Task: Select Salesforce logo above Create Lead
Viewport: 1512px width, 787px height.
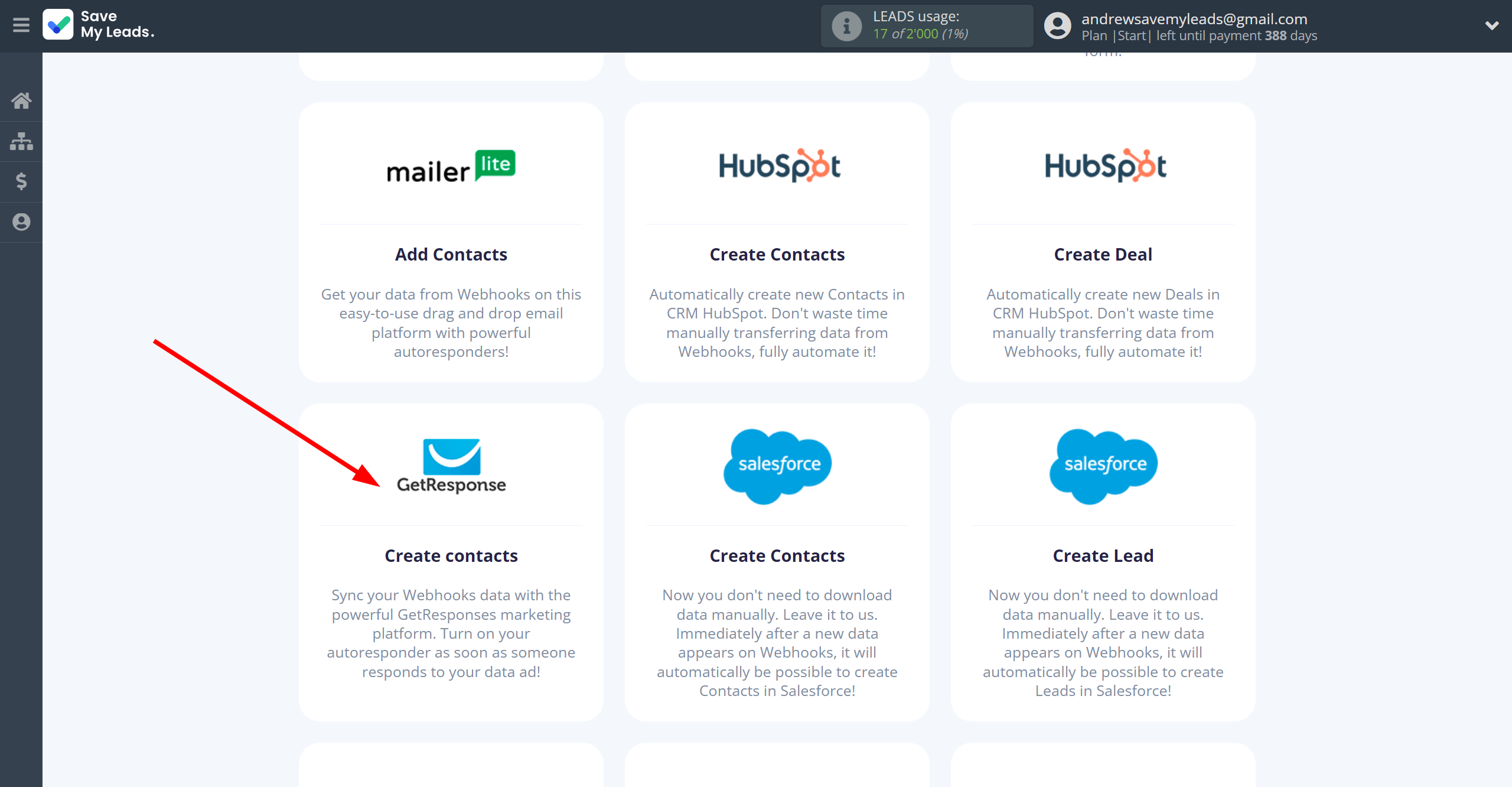Action: click(x=1103, y=466)
